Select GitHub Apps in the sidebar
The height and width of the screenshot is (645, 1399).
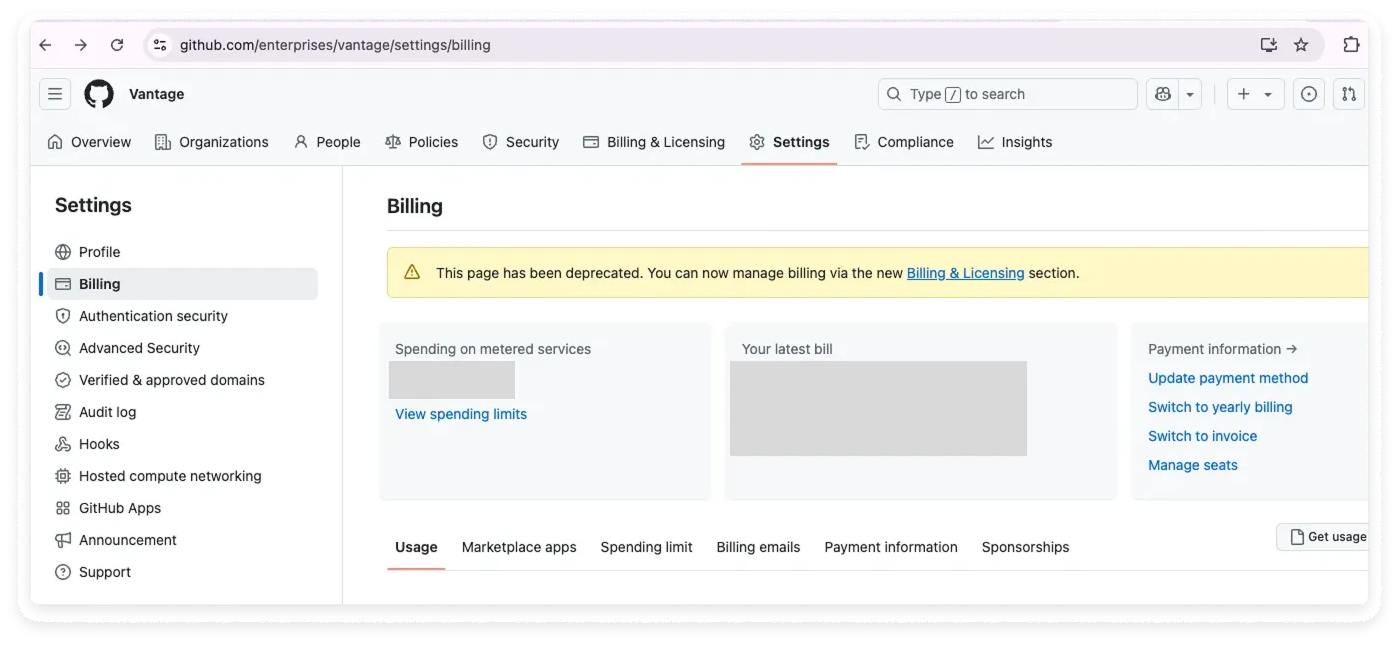121,508
